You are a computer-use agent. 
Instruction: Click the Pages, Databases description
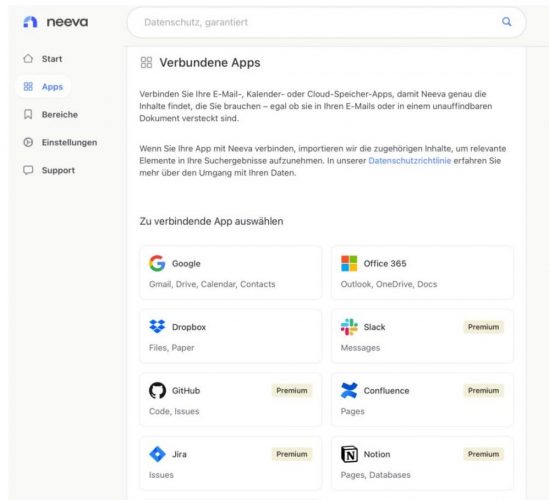(x=375, y=475)
